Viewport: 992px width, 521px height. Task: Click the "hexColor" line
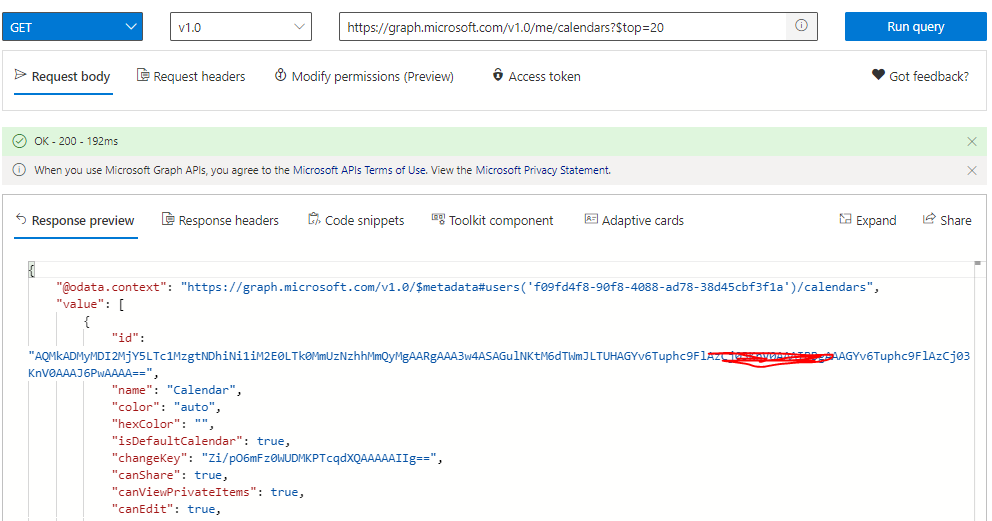tap(163, 424)
